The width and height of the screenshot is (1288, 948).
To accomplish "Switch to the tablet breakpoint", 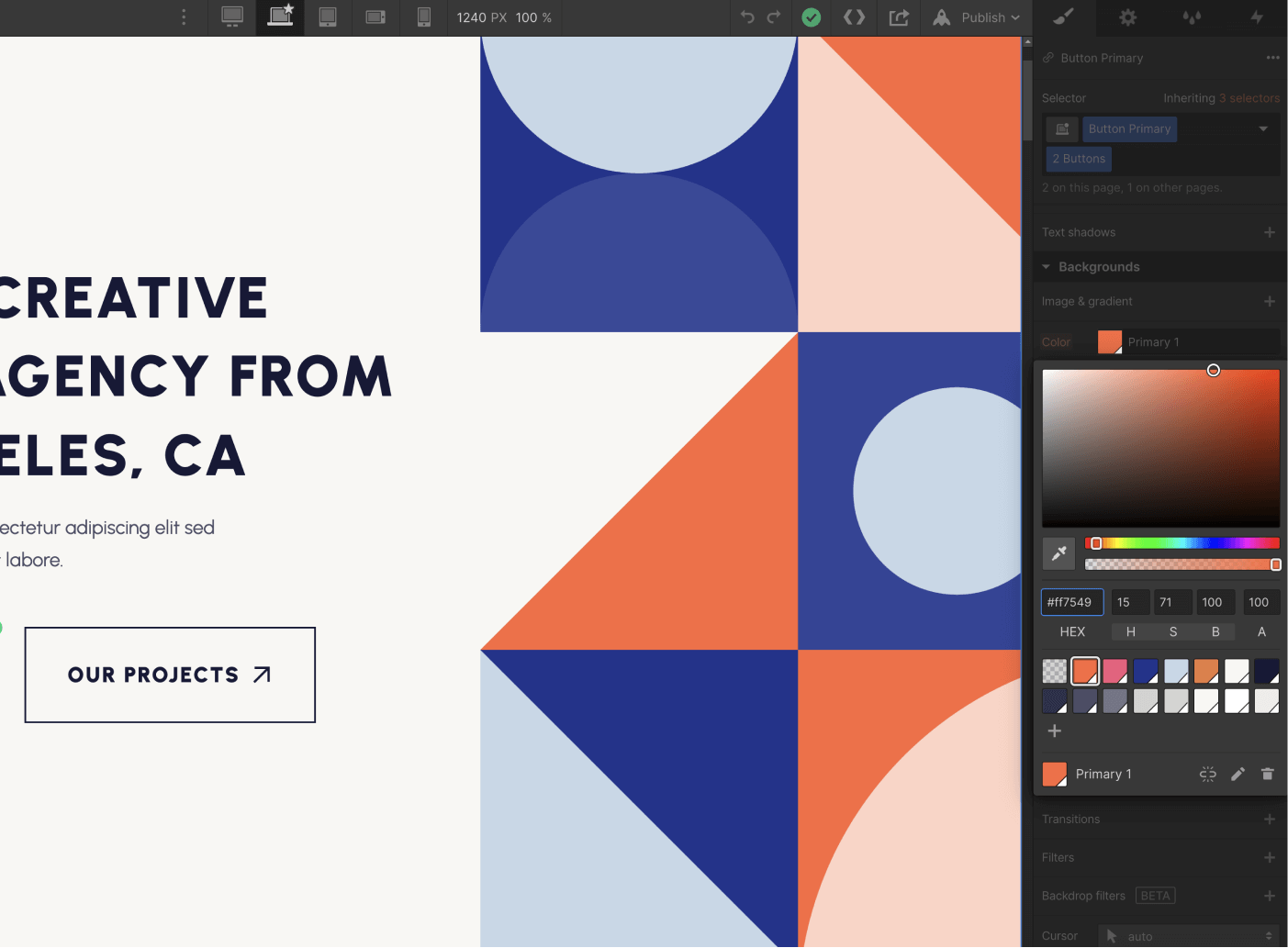I will point(328,17).
